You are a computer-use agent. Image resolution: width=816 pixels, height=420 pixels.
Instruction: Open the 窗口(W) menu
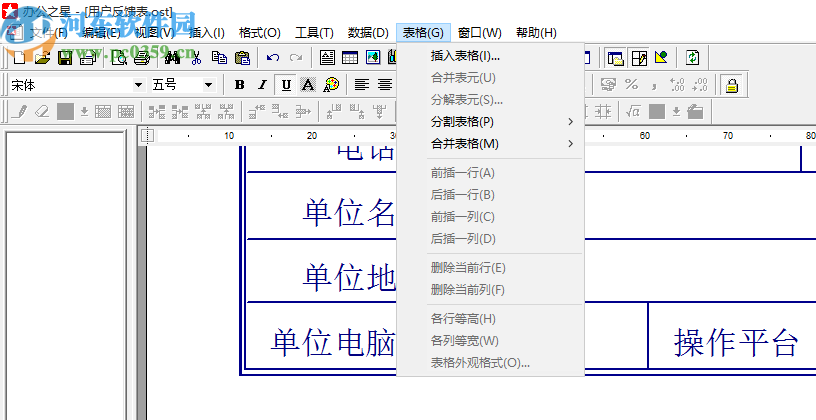(x=480, y=33)
